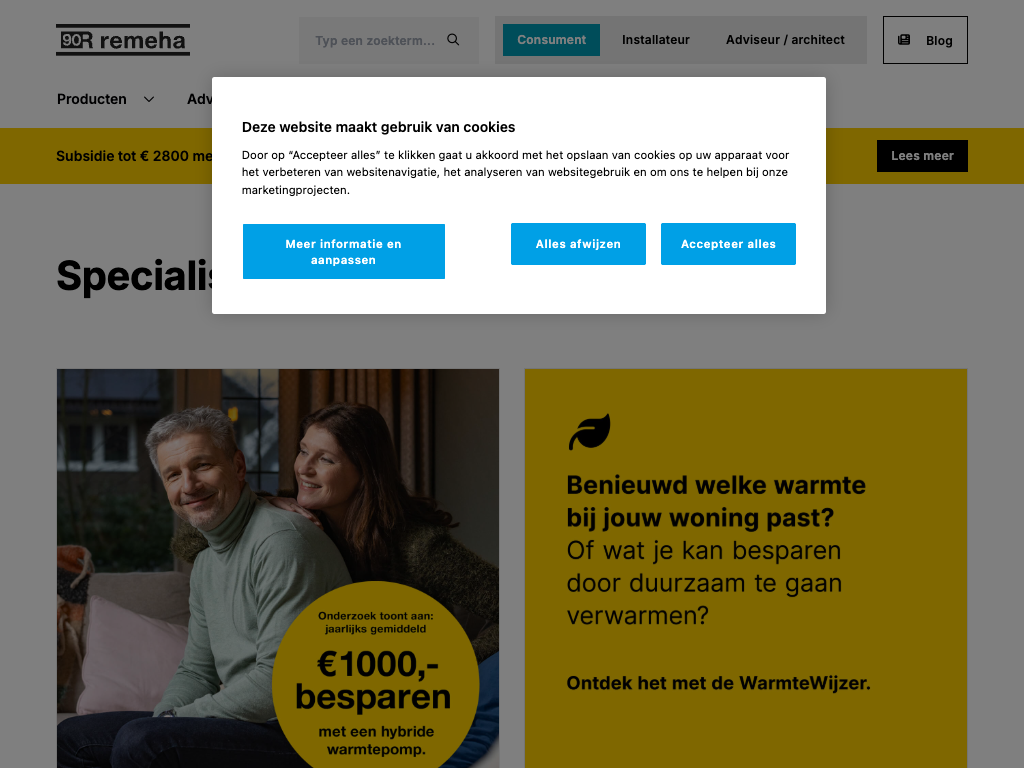Screen dimensions: 1024x768
Task: Open Meer informatie en aanpassen
Action: coord(344,251)
